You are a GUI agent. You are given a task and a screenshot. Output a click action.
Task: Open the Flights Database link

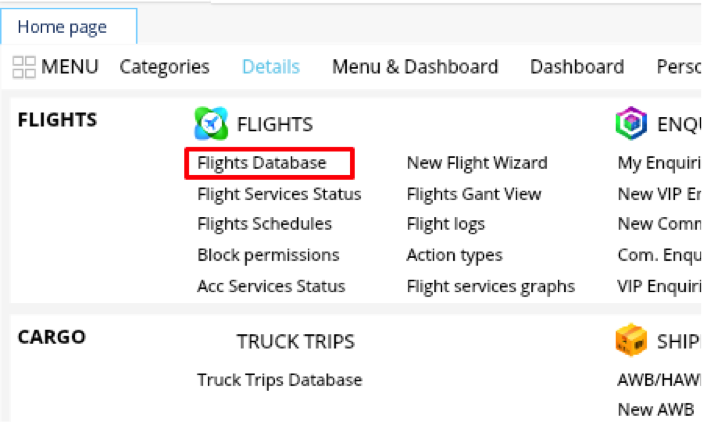tap(262, 163)
